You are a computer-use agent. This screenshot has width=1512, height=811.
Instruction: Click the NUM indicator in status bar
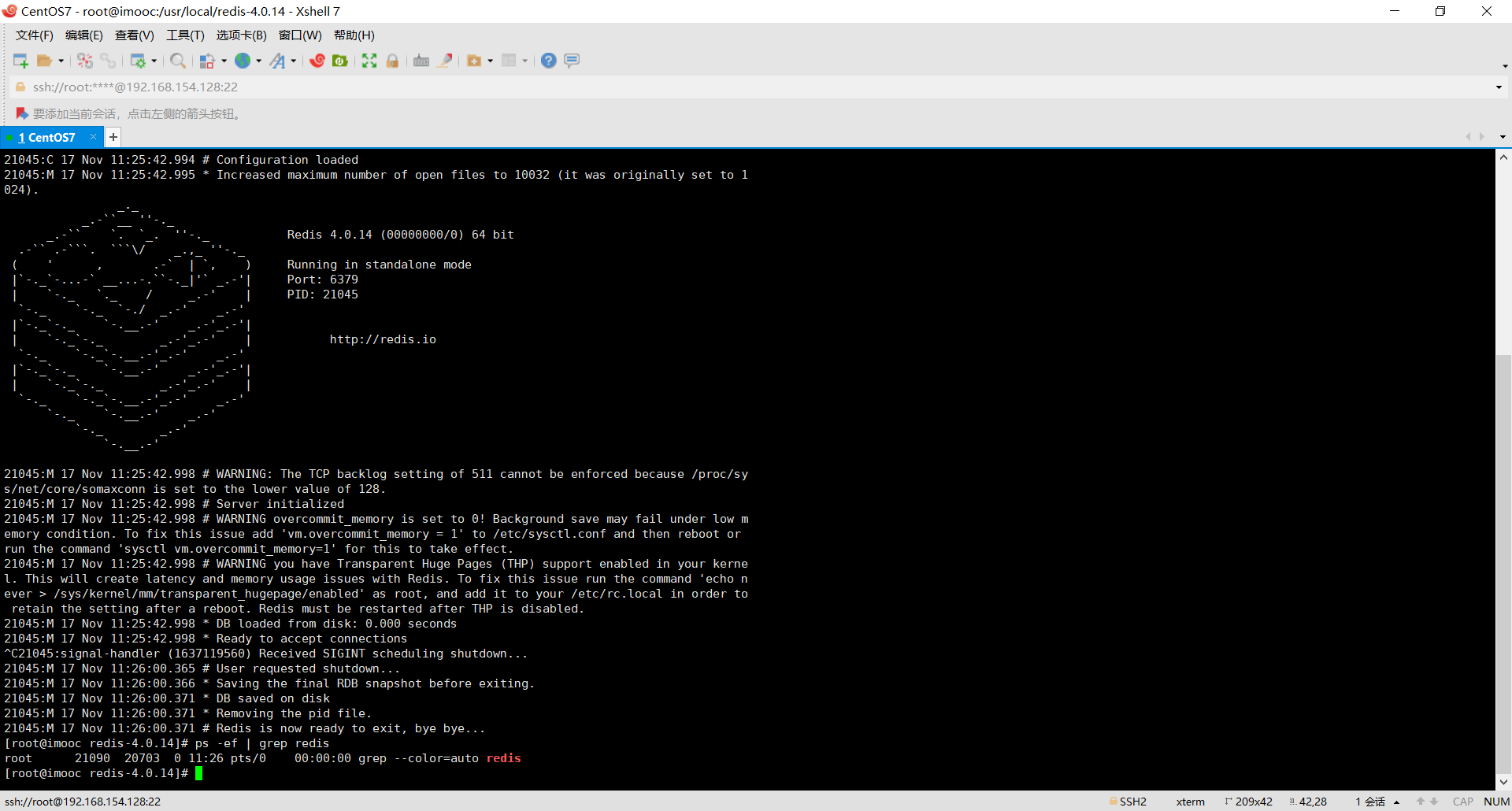1496,802
